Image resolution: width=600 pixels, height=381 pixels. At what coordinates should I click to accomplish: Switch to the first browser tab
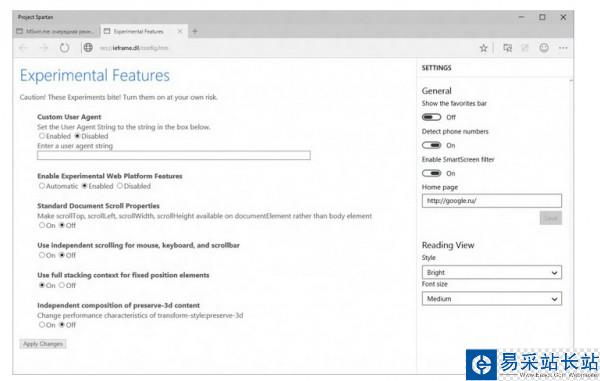pos(57,31)
